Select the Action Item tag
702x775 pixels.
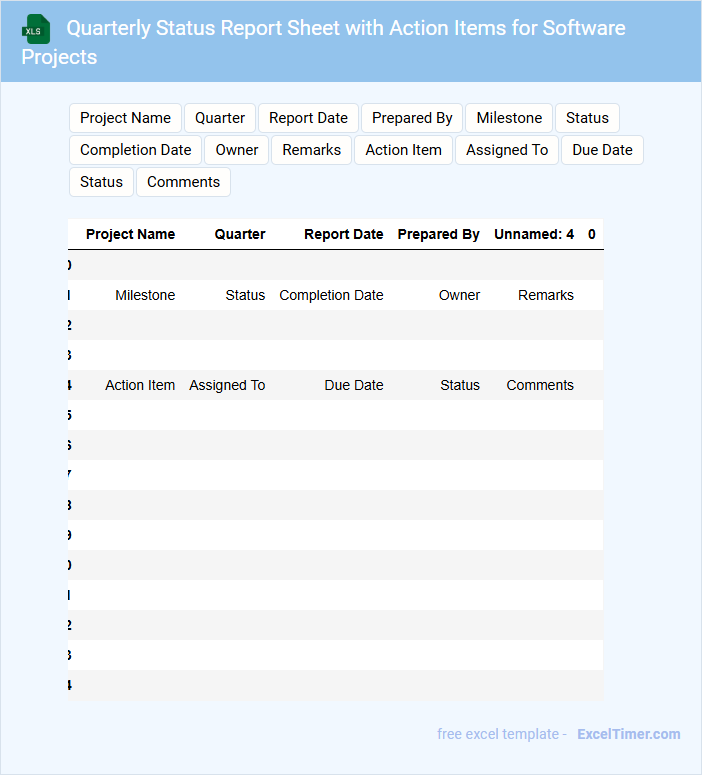pos(403,150)
